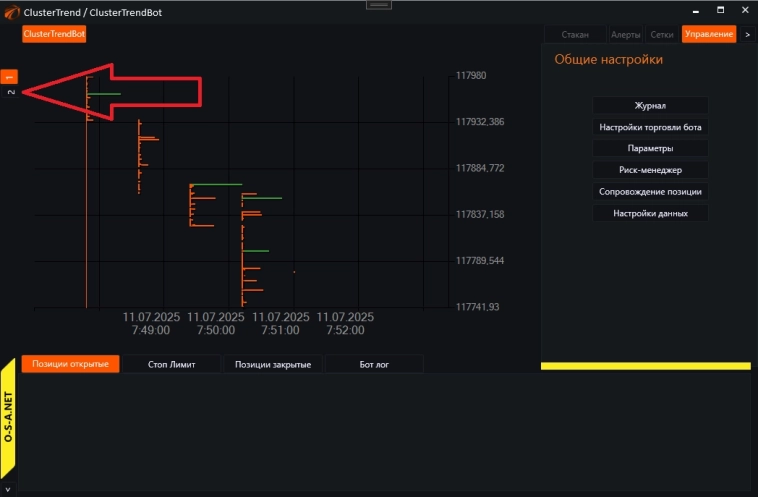
Task: Expand more tabs with the > arrow
Action: coord(747,34)
